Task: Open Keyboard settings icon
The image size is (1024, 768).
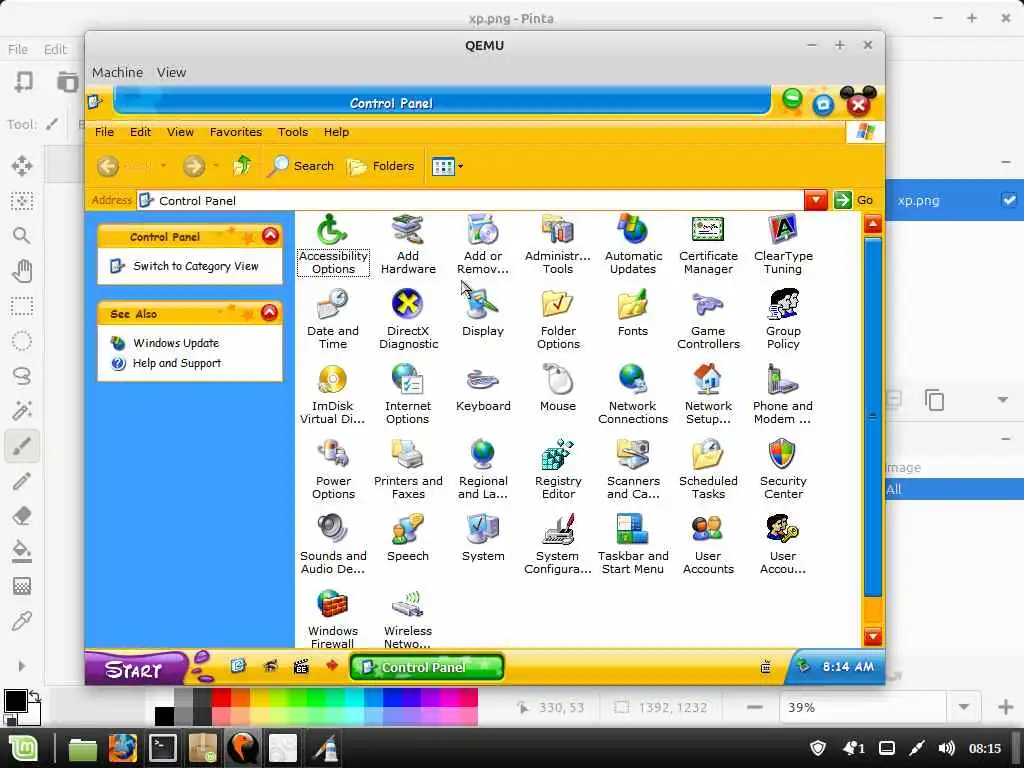Action: 483,389
